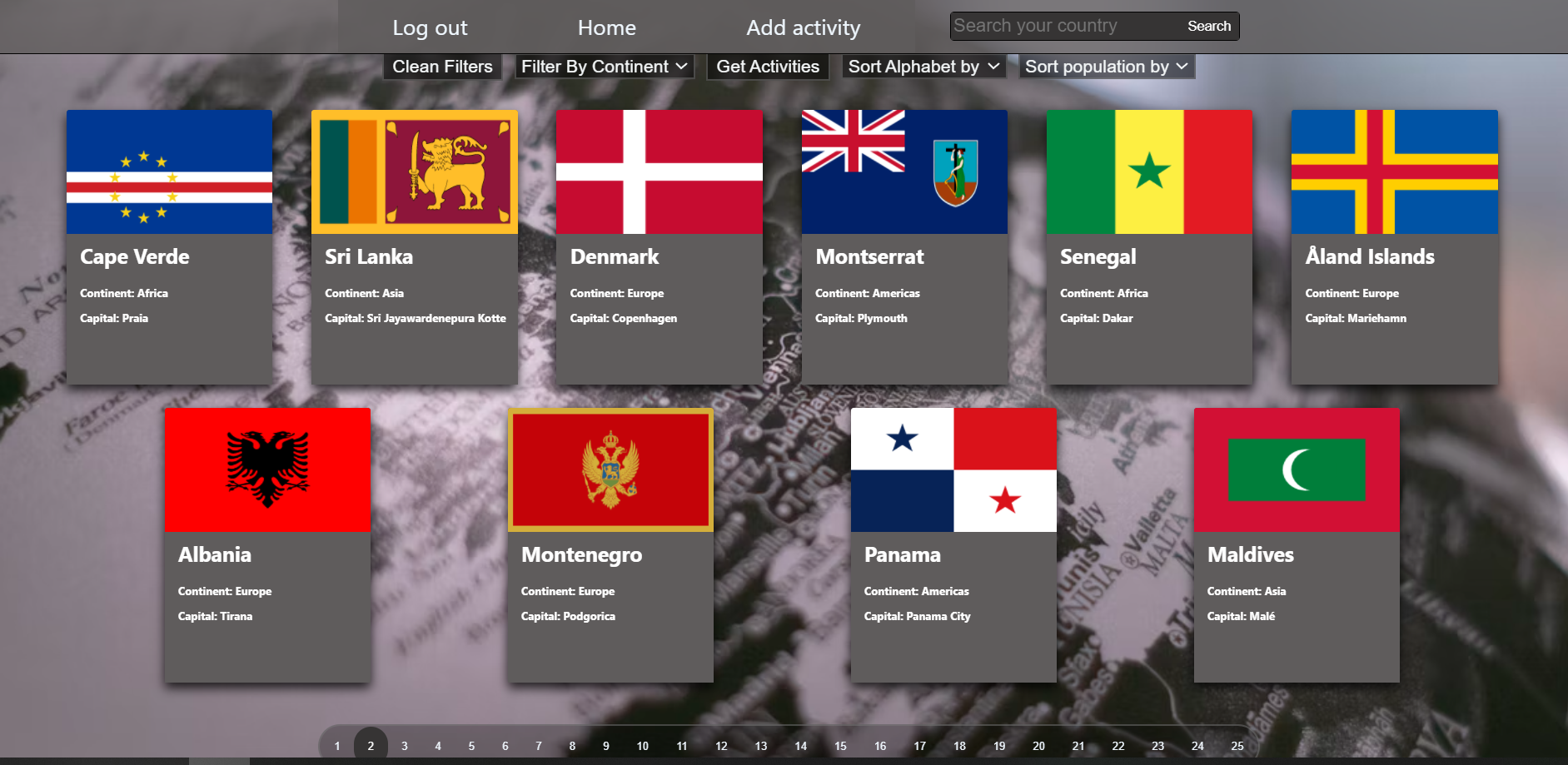The height and width of the screenshot is (765, 1568).
Task: Open the Sort population by dropdown
Action: tap(1107, 67)
